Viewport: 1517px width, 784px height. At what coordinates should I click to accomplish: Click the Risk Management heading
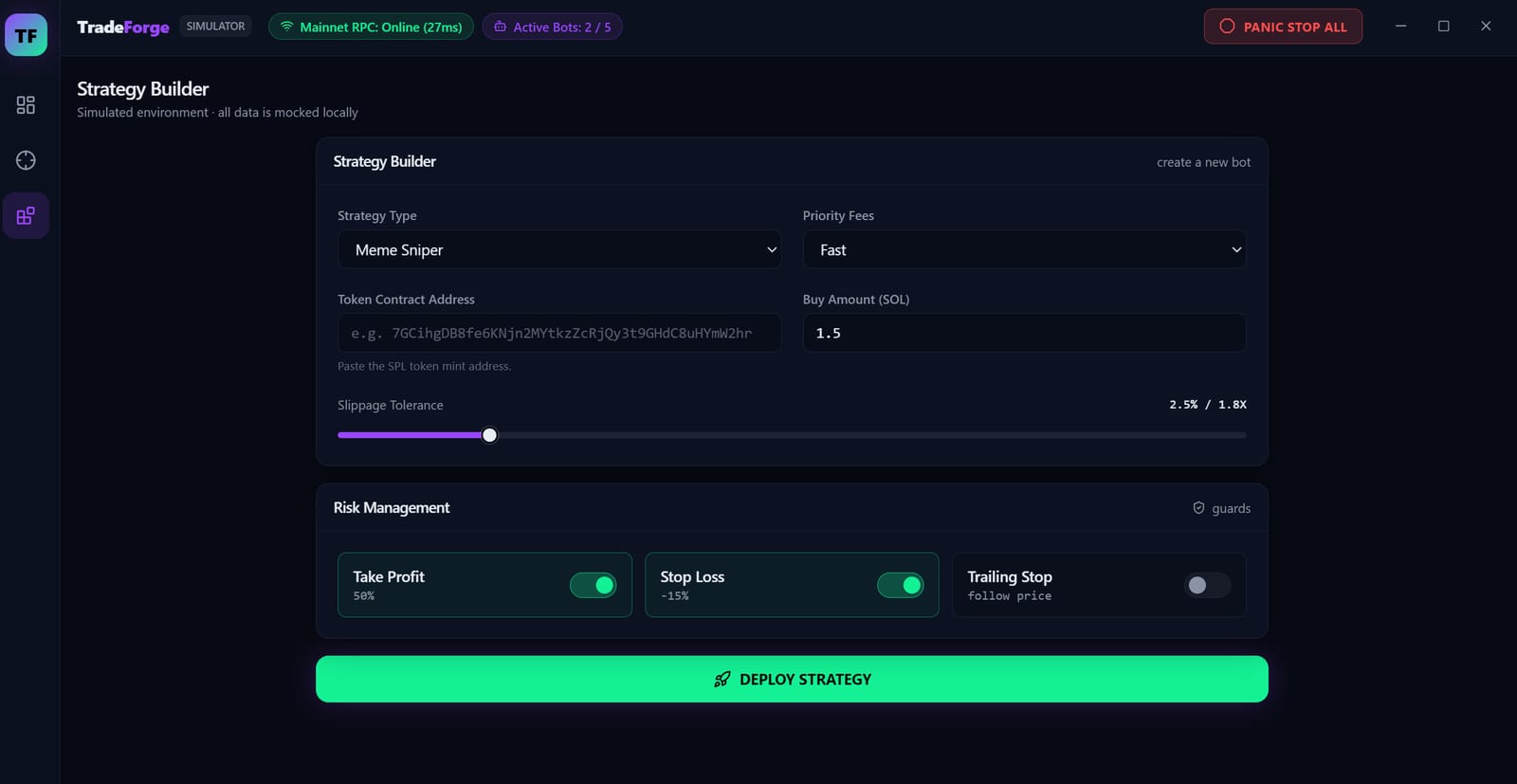point(392,508)
